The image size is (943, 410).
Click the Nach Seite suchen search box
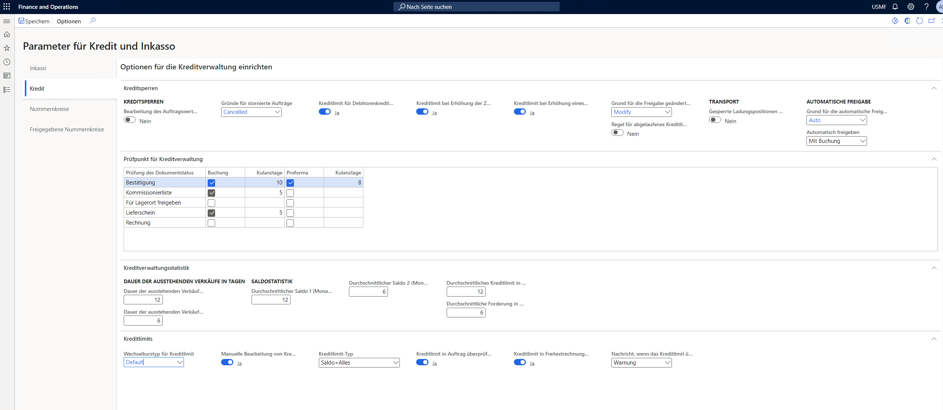476,7
